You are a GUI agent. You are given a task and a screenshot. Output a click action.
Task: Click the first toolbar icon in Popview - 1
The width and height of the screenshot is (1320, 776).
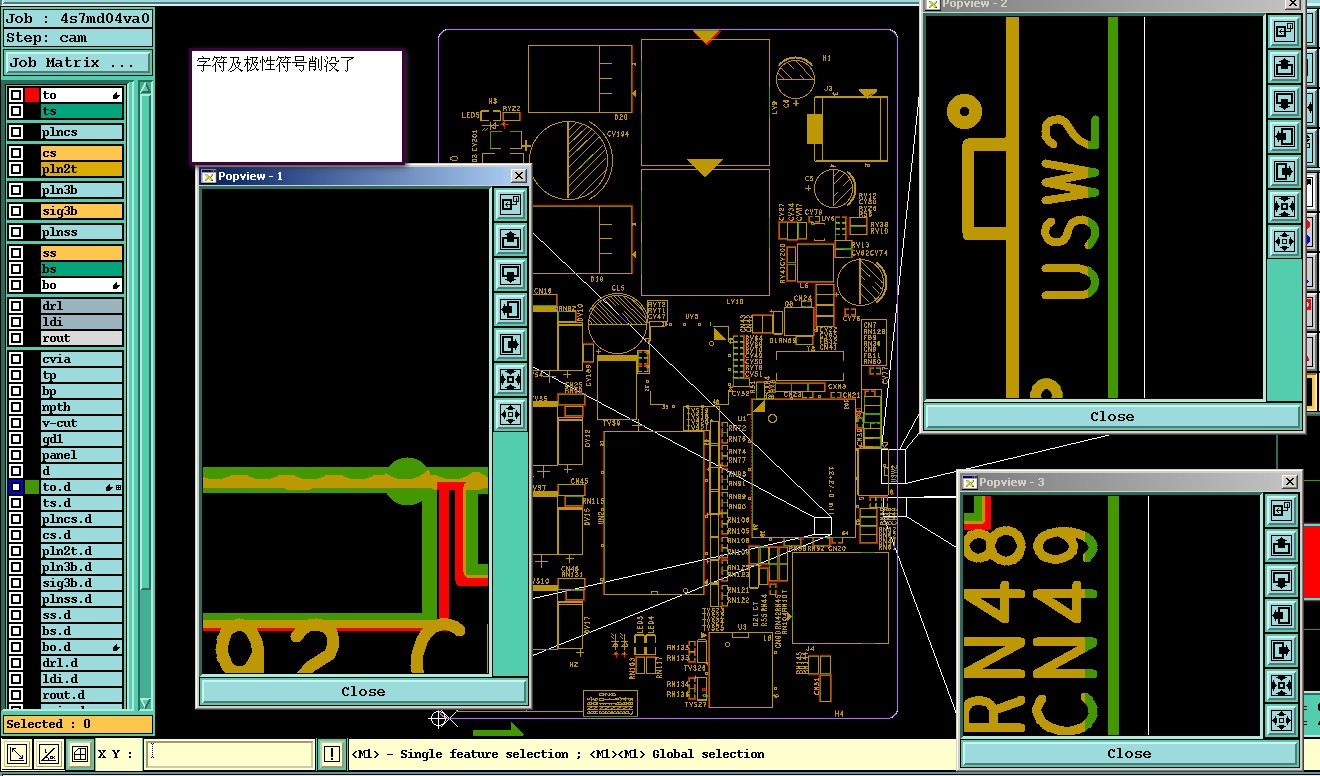[x=511, y=205]
